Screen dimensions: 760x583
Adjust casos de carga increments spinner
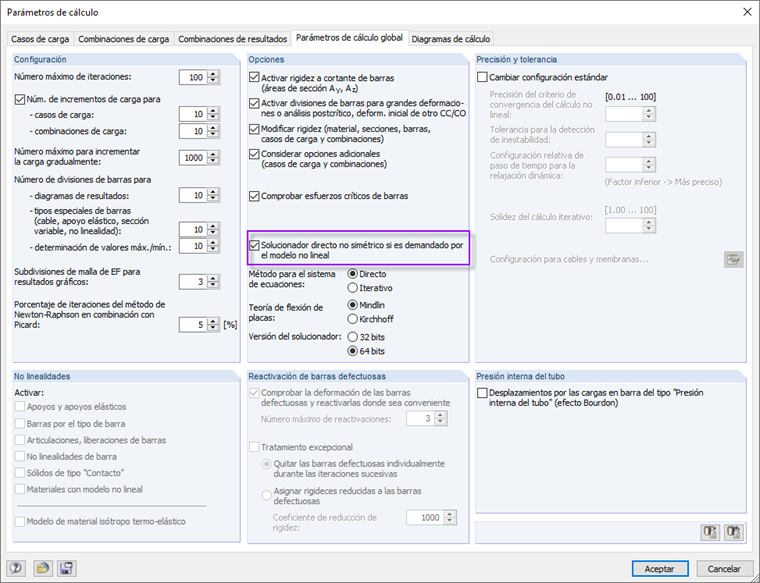(213, 114)
